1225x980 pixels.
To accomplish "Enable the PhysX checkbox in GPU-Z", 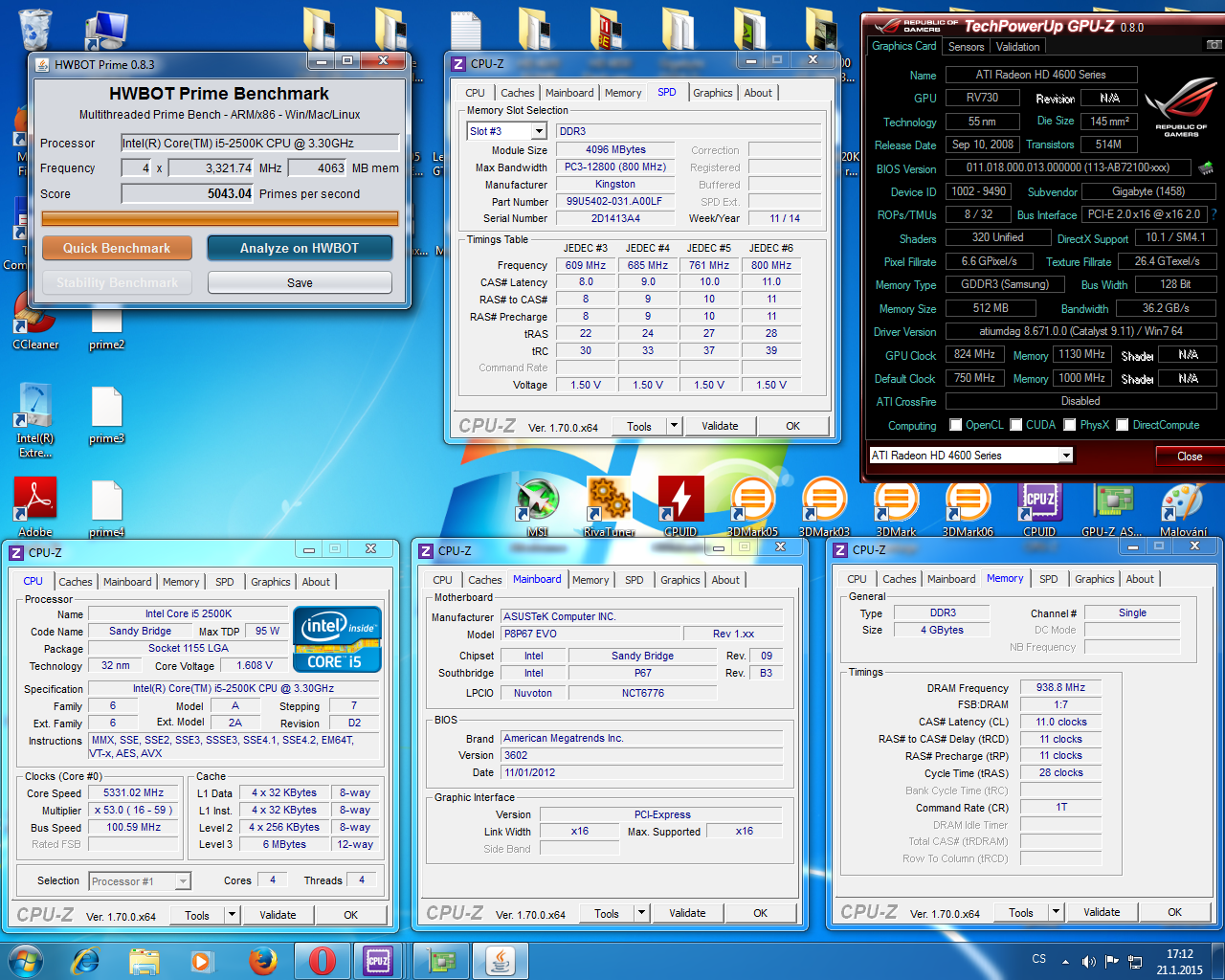I will pos(1069,425).
